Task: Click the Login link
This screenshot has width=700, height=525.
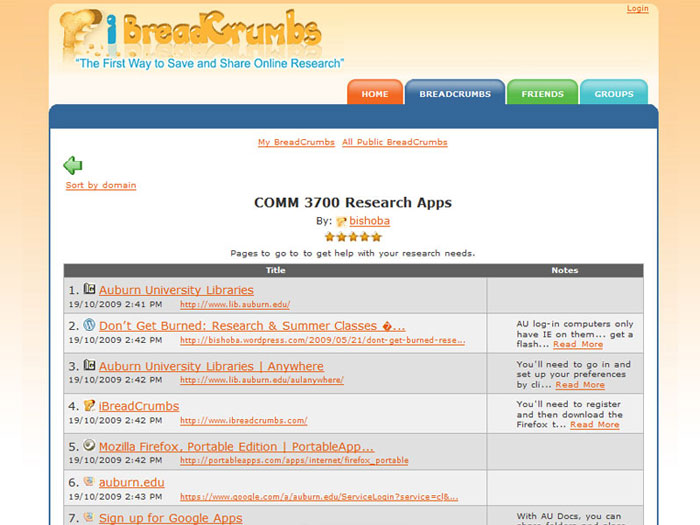Action: tap(638, 8)
